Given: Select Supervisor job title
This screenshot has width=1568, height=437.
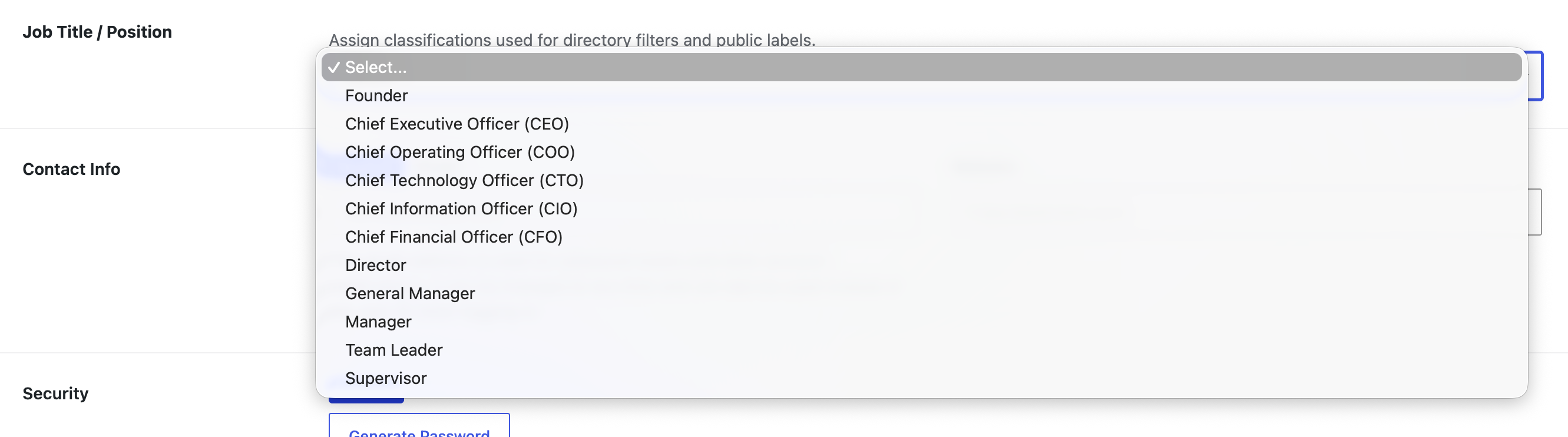Looking at the screenshot, I should point(921,379).
